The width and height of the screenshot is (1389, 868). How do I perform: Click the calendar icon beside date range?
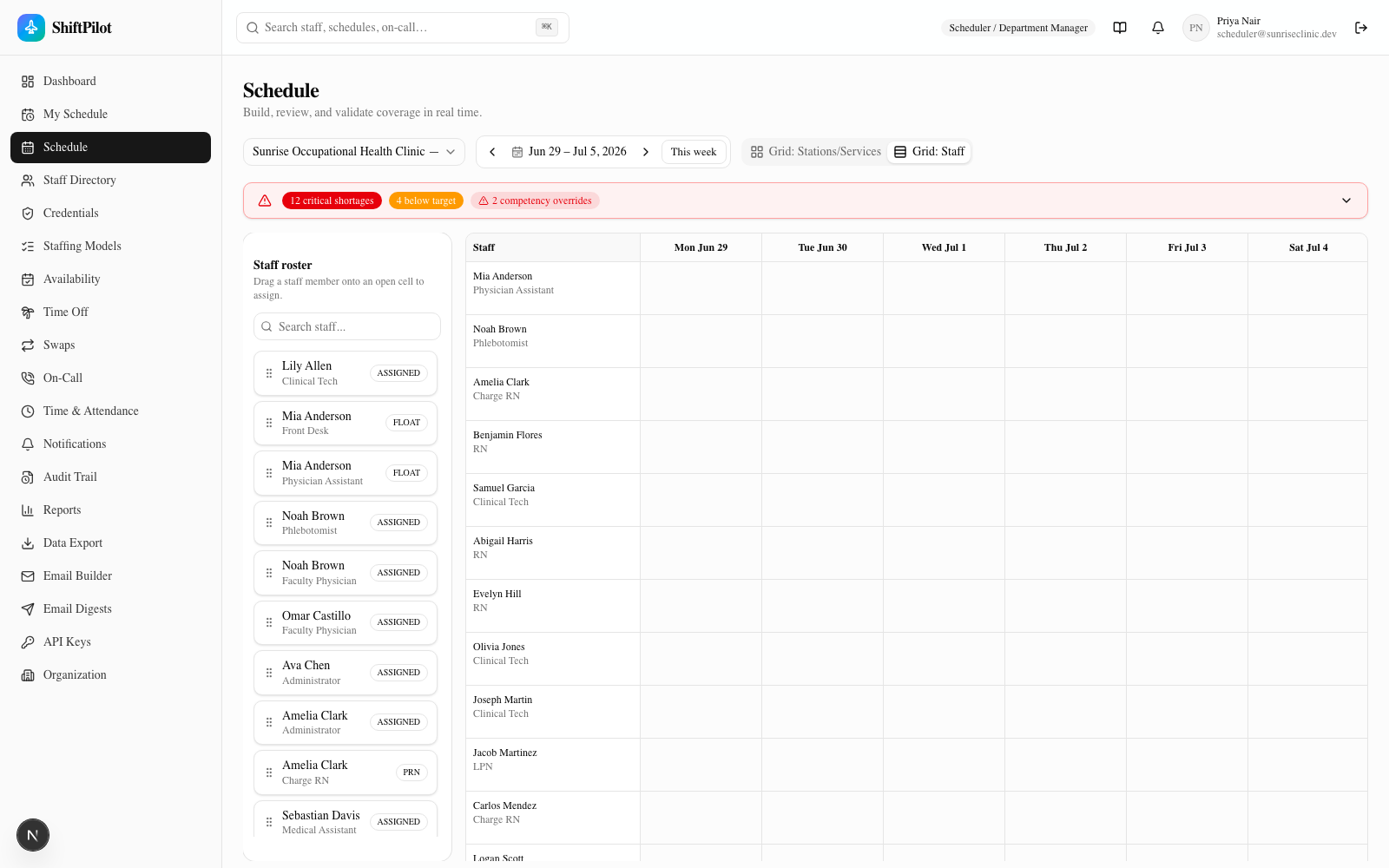tap(517, 152)
